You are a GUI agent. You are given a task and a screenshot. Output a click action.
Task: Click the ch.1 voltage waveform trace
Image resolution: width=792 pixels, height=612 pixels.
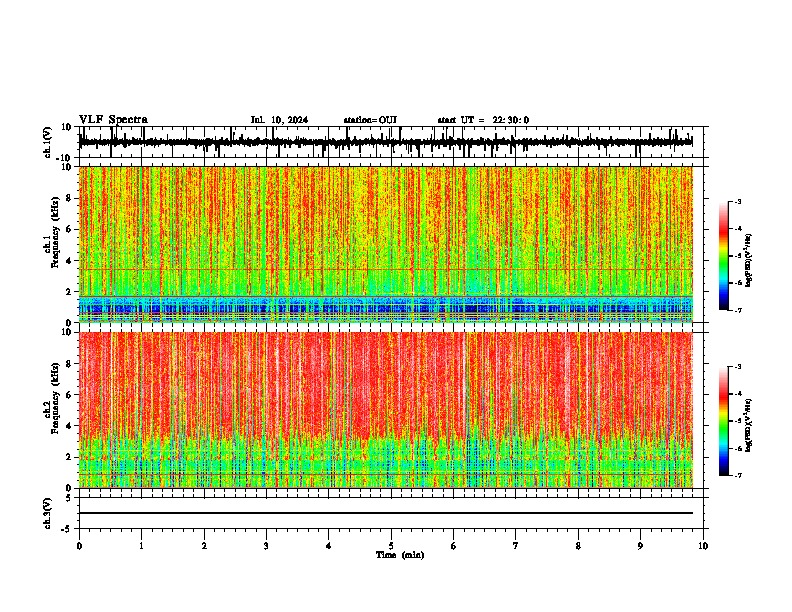(x=386, y=142)
